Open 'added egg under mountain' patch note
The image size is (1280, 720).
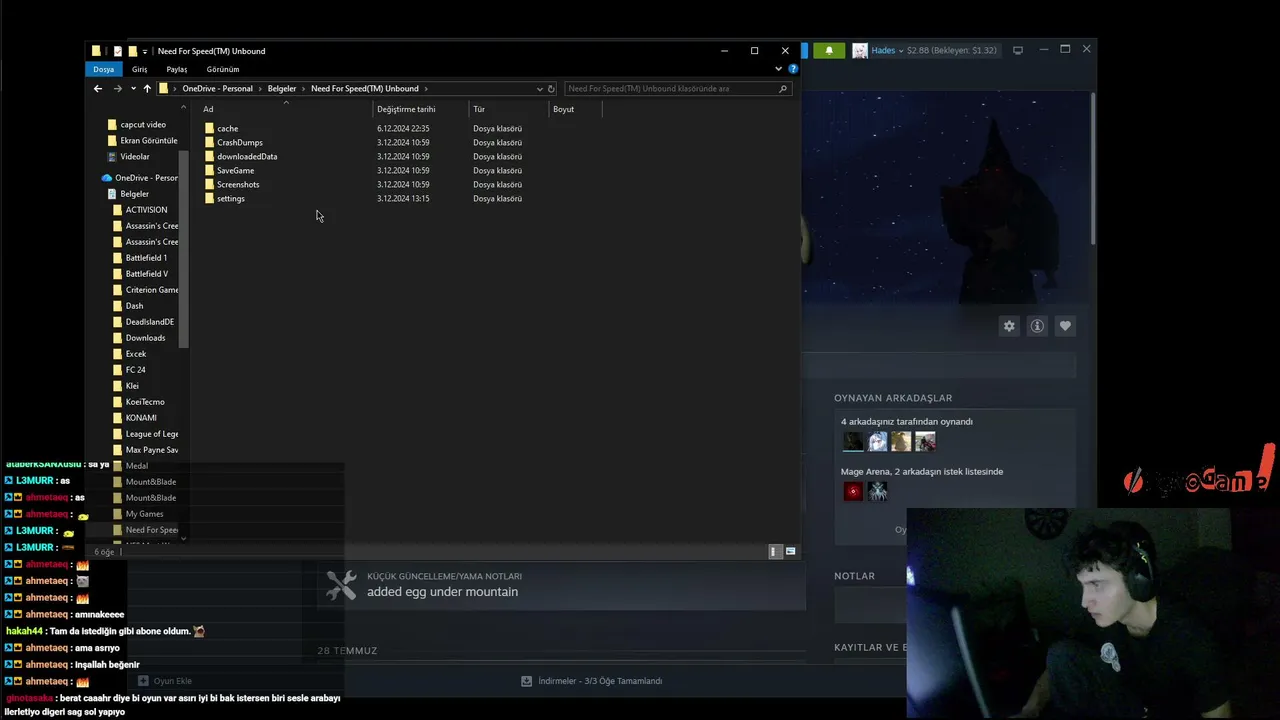coord(442,592)
